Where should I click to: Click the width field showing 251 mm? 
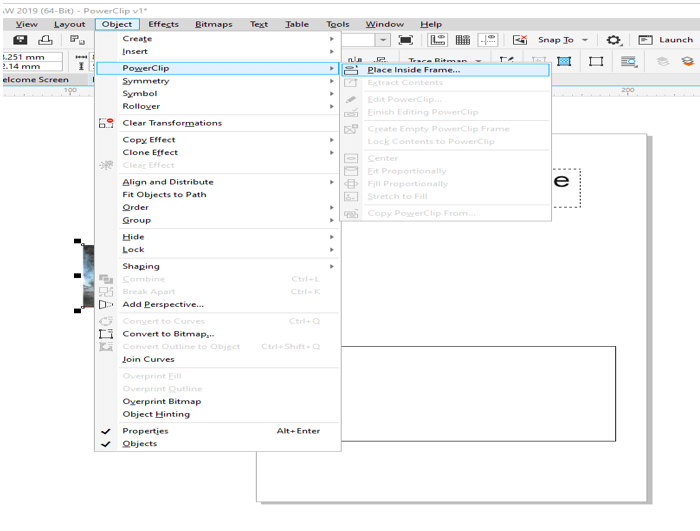33,57
